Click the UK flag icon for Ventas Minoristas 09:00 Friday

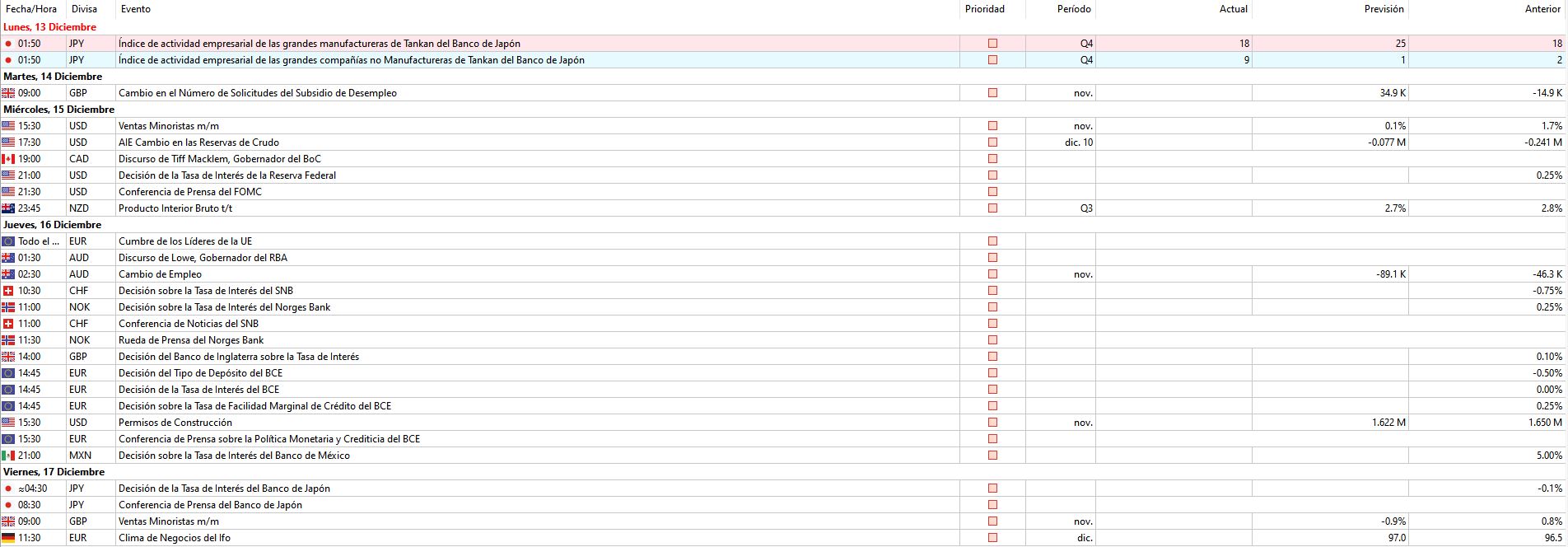coord(8,521)
